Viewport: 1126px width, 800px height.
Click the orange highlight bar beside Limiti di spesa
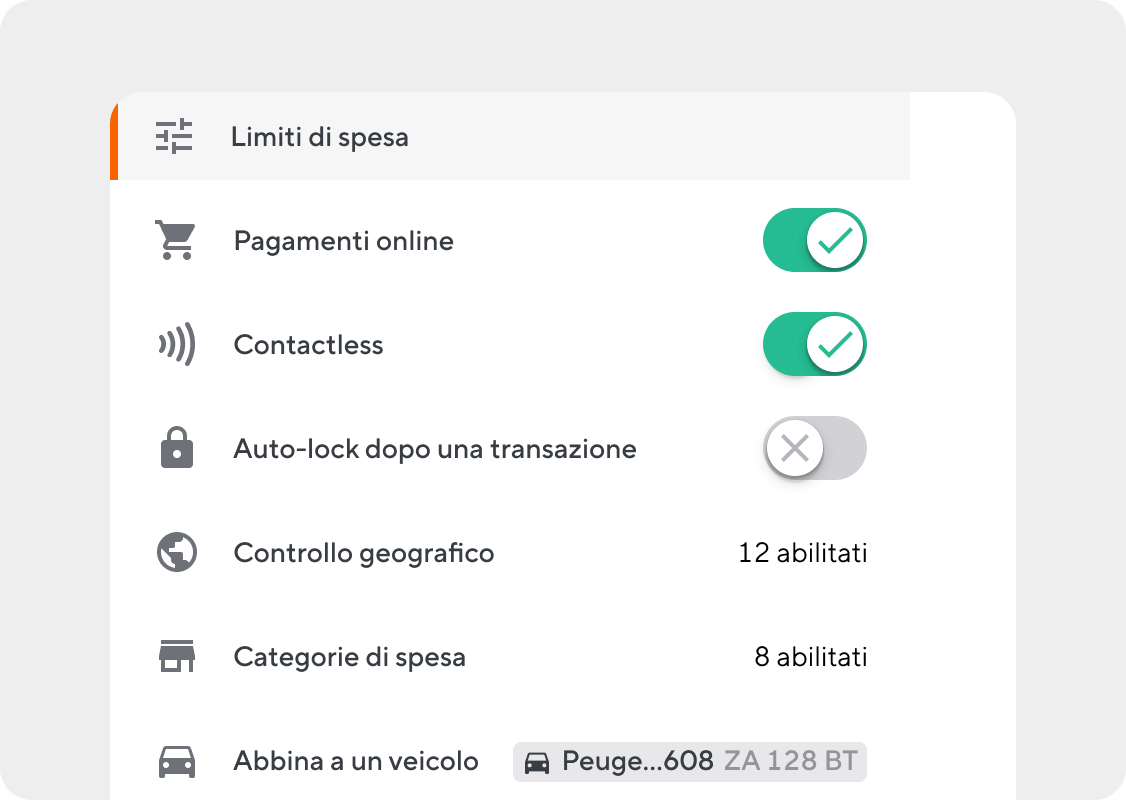(x=113, y=136)
